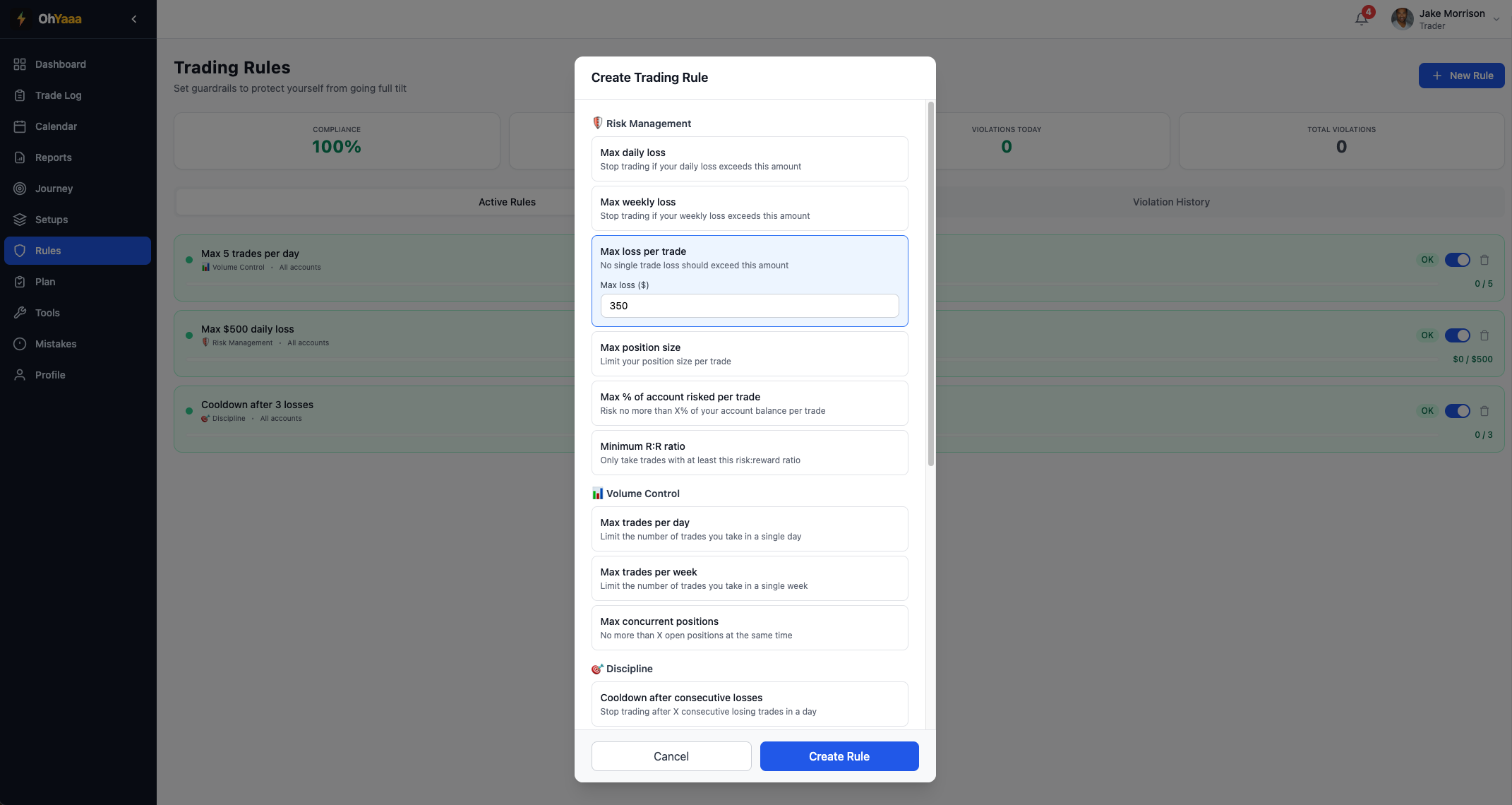Select the Active Rules tab

point(507,201)
